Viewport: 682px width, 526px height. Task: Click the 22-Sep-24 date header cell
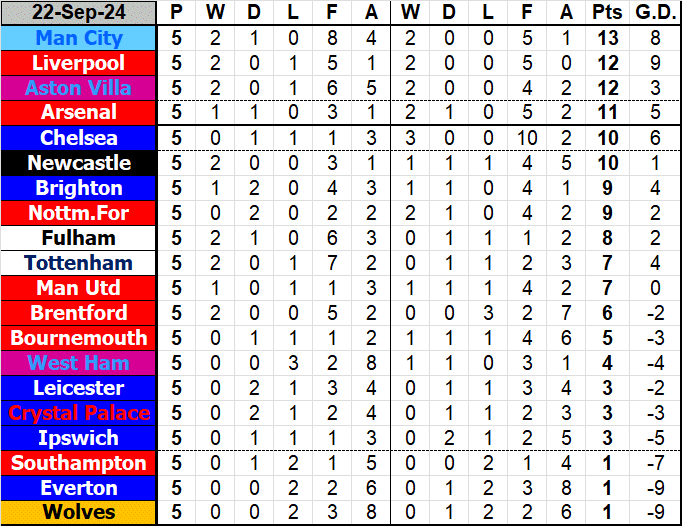click(79, 13)
